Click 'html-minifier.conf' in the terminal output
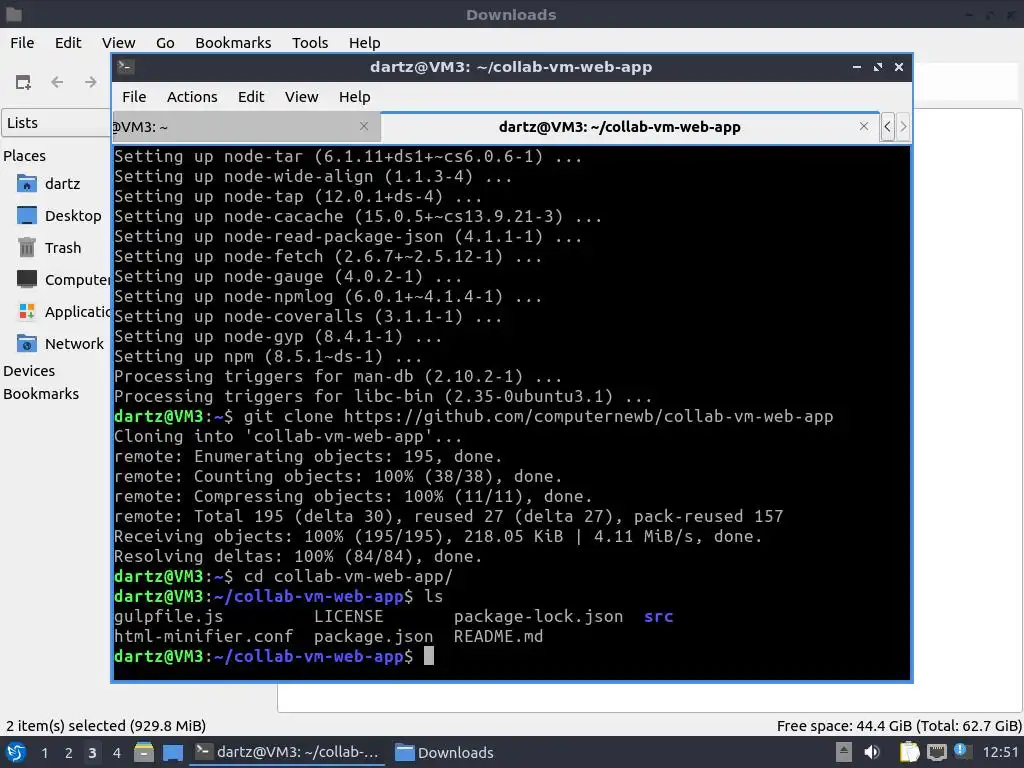The width and height of the screenshot is (1024, 768). pyautogui.click(x=204, y=637)
